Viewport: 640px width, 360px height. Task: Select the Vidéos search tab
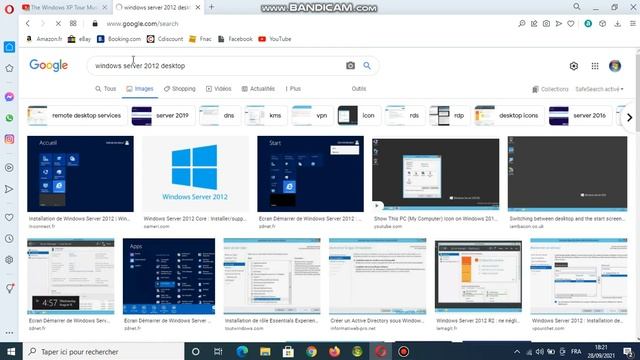218,89
